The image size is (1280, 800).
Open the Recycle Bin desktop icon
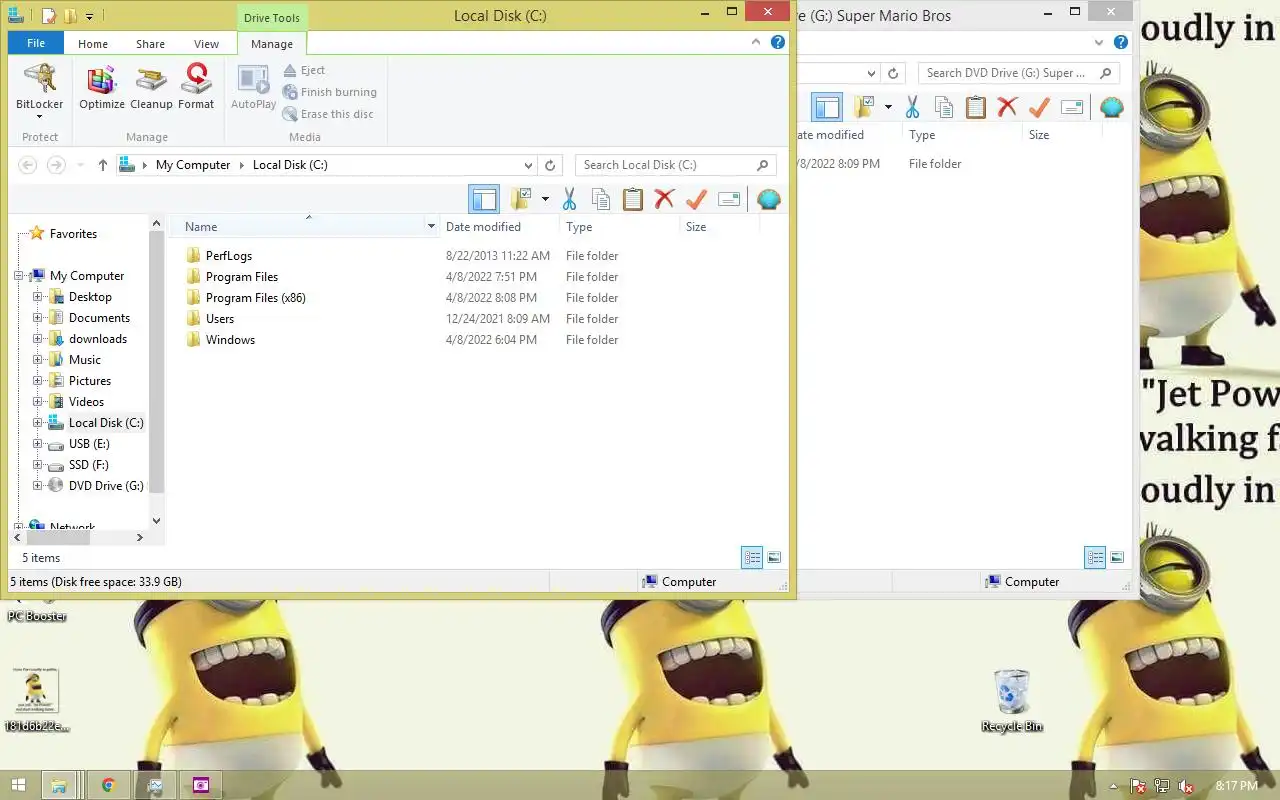point(1012,700)
